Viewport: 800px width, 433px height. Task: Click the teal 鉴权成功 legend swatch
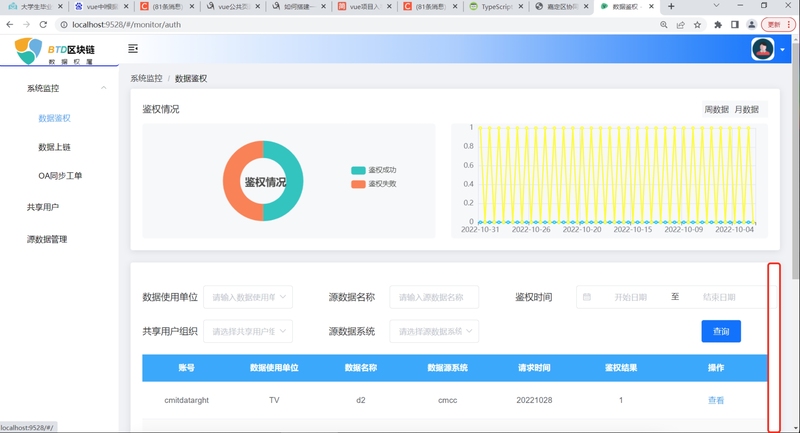pos(358,170)
